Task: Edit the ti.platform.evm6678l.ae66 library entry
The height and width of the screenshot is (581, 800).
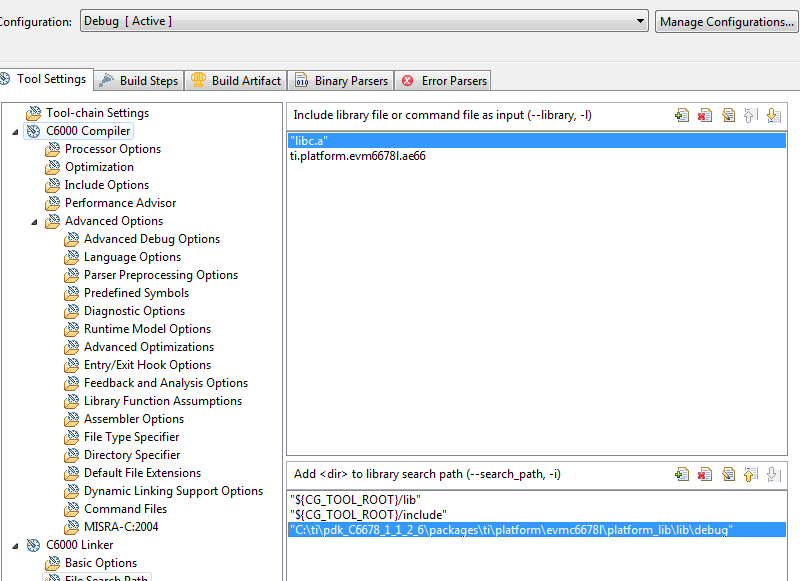Action: pos(727,114)
